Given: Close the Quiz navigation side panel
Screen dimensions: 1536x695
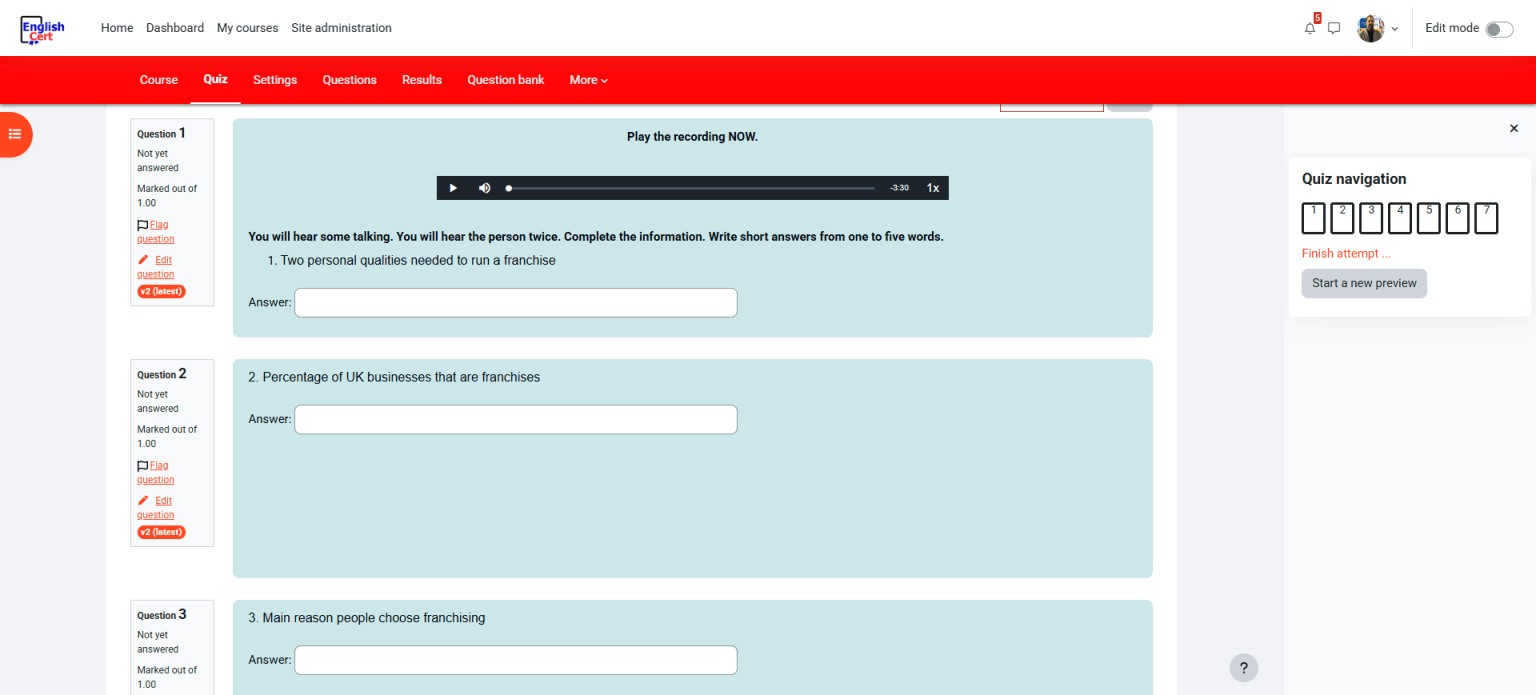Looking at the screenshot, I should click(x=1513, y=129).
